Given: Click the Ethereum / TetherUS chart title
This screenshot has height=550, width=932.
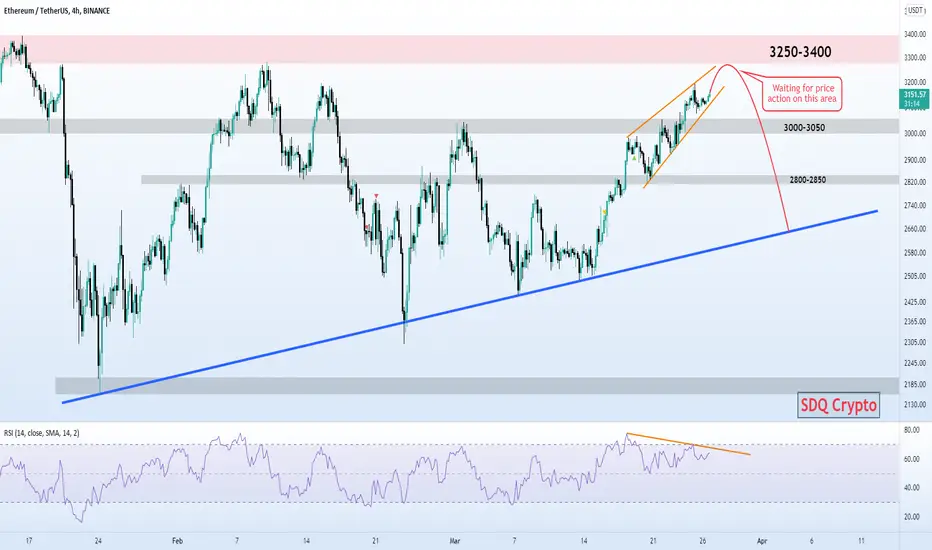Looking at the screenshot, I should pos(57,11).
